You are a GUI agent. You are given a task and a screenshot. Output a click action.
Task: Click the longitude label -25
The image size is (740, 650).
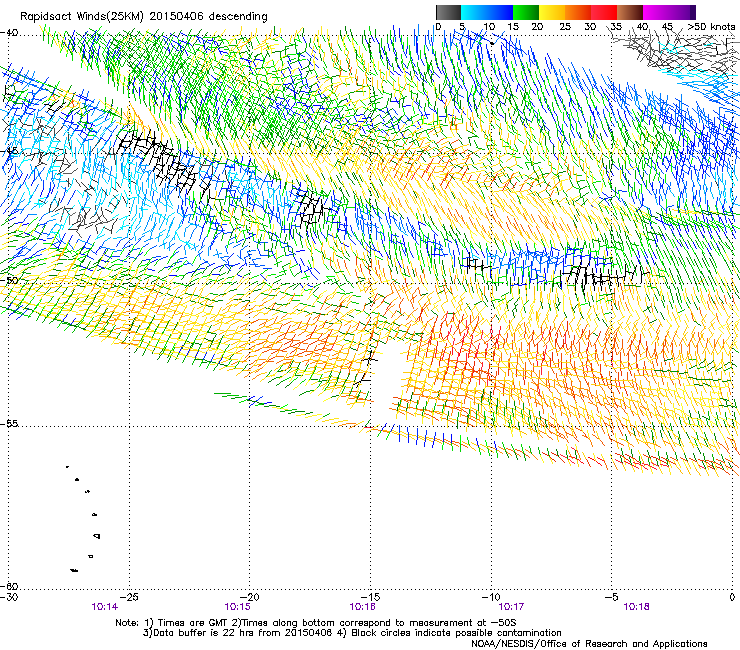[x=129, y=597]
